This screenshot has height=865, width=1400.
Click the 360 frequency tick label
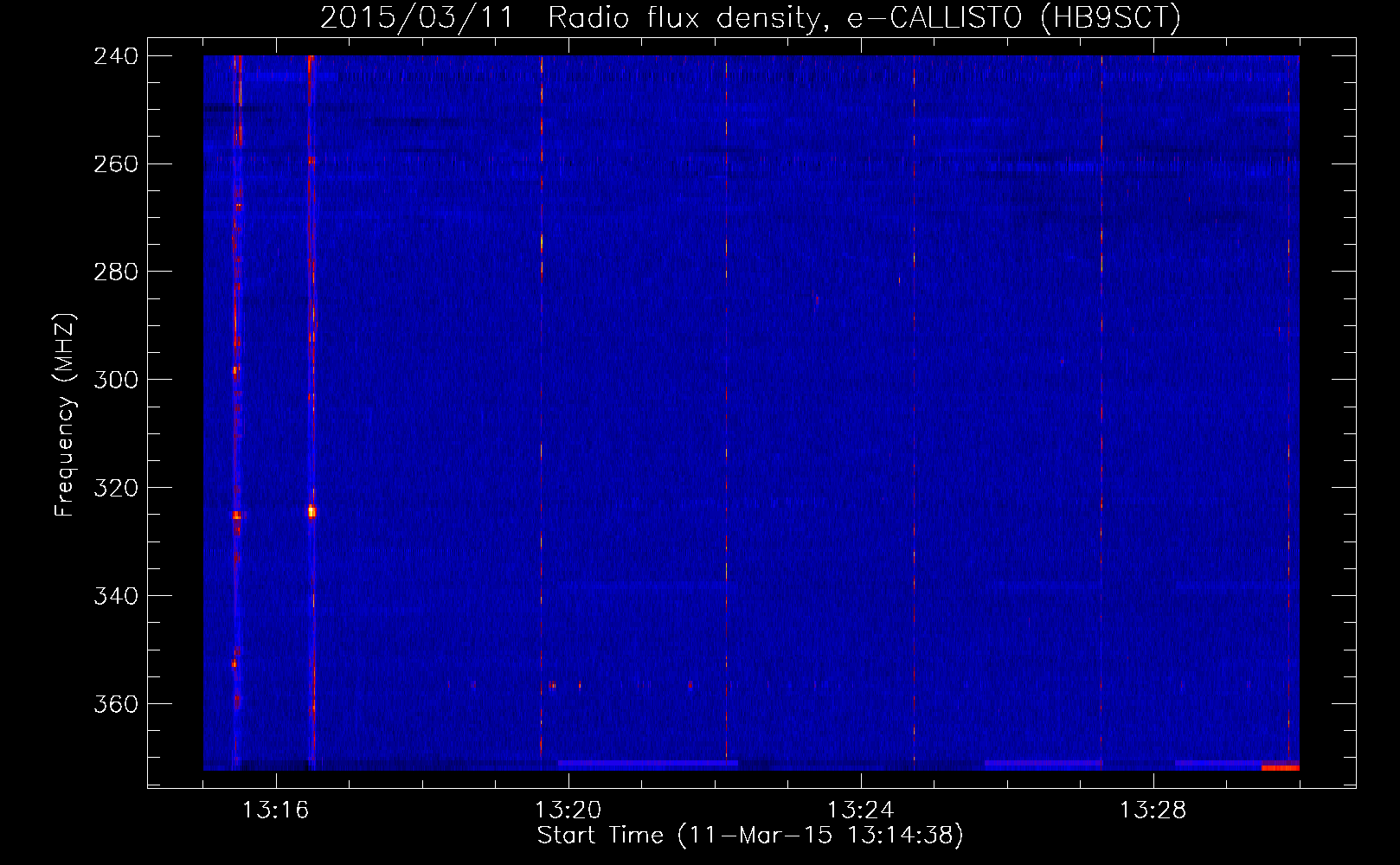(x=116, y=705)
